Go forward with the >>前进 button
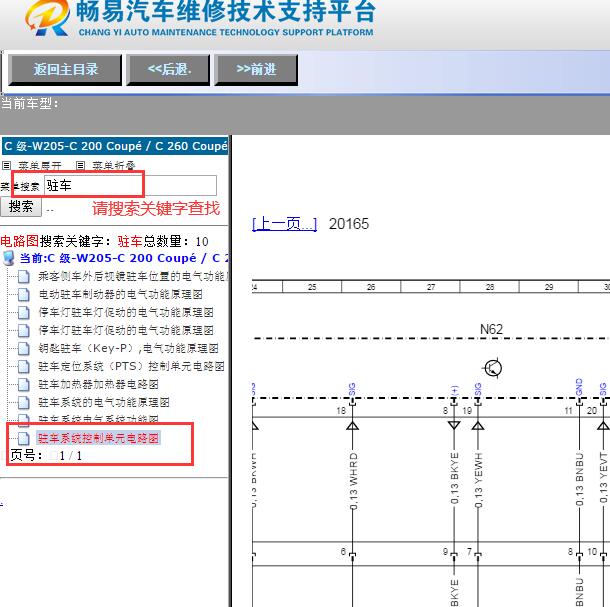610x607 pixels. [x=256, y=70]
